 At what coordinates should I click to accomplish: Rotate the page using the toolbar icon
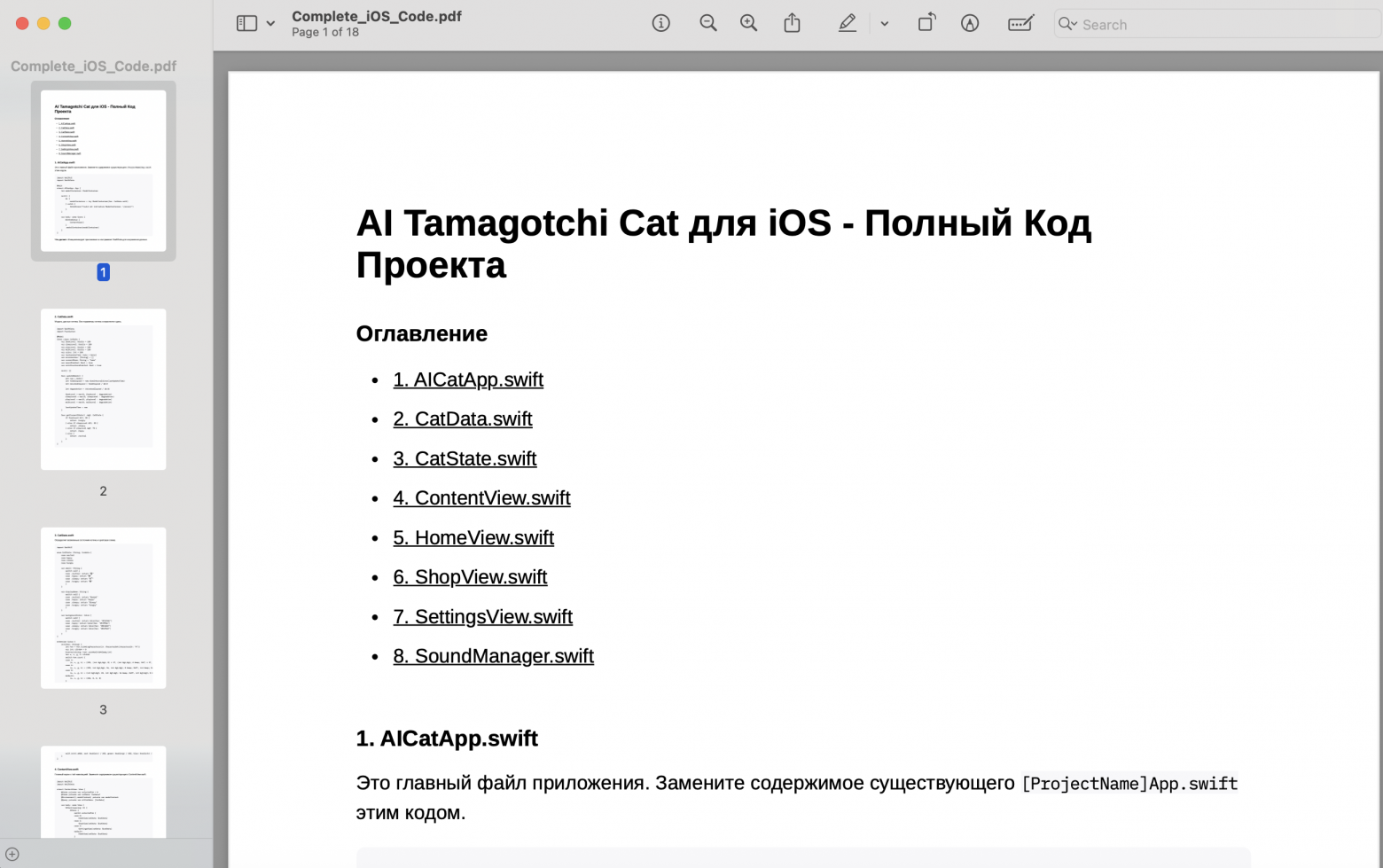[926, 24]
